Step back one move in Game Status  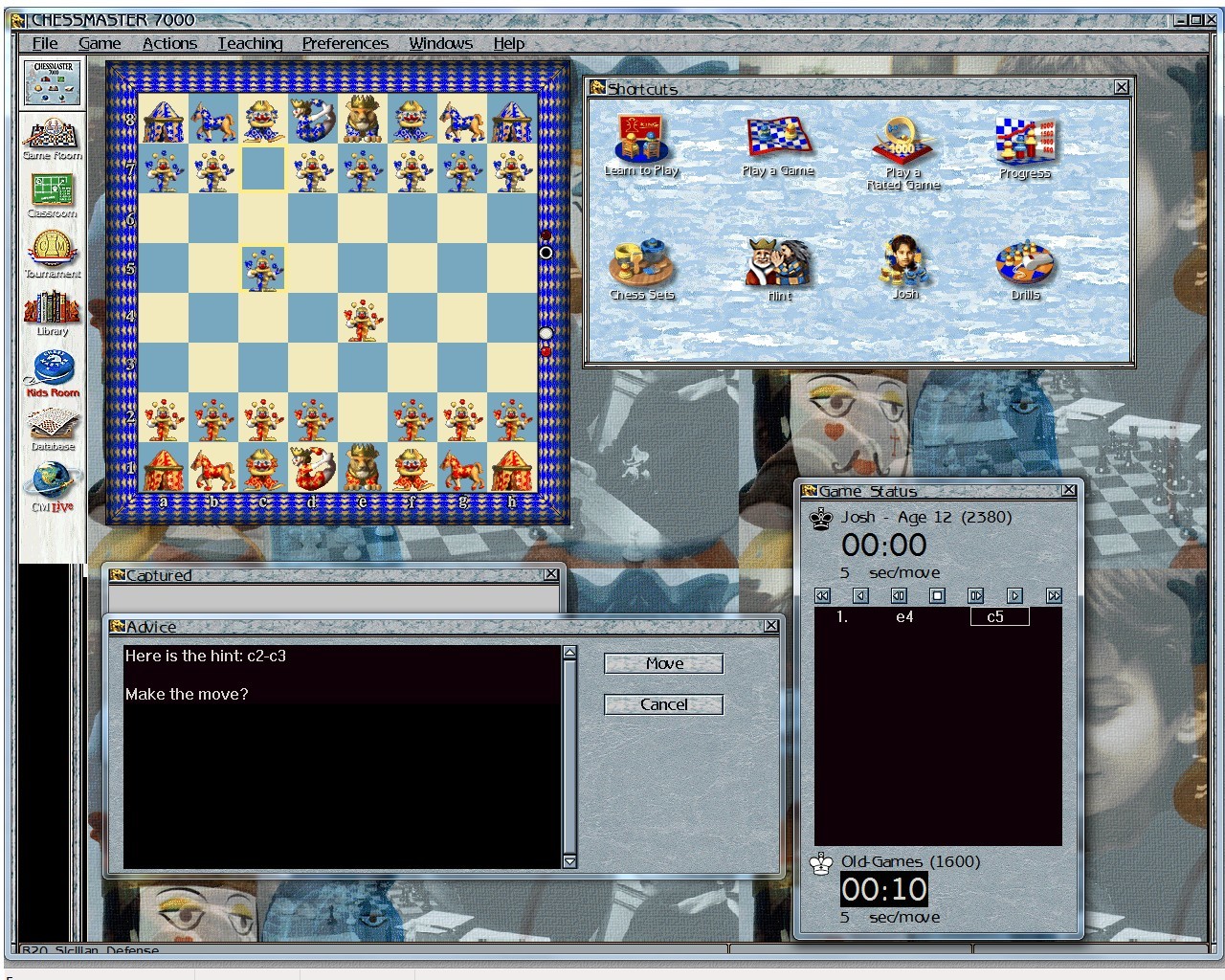pos(860,595)
